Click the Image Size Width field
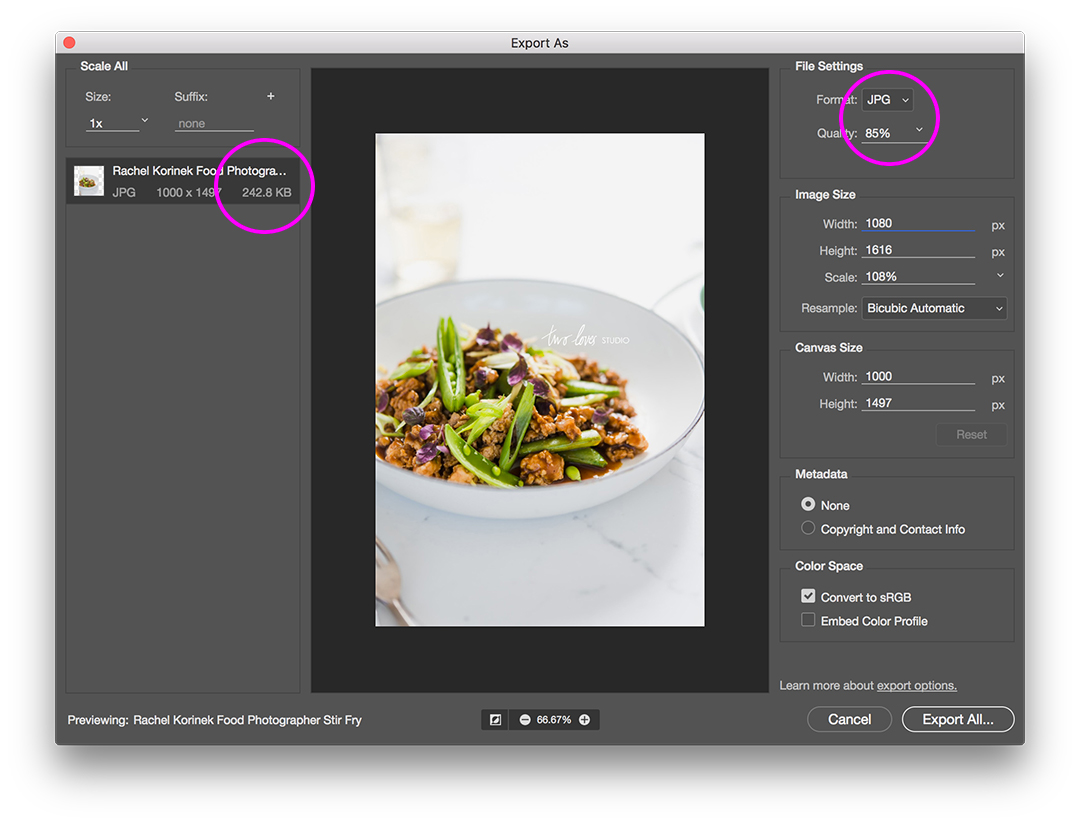 (918, 223)
